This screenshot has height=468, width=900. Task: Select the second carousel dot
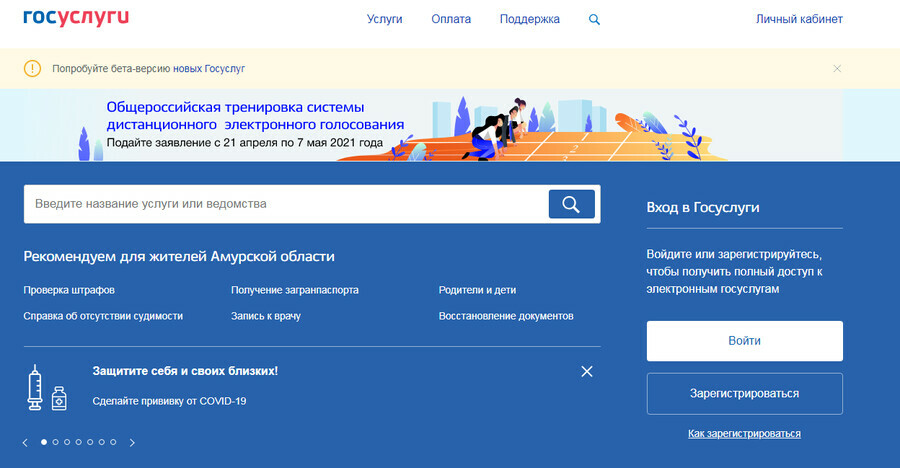click(55, 442)
